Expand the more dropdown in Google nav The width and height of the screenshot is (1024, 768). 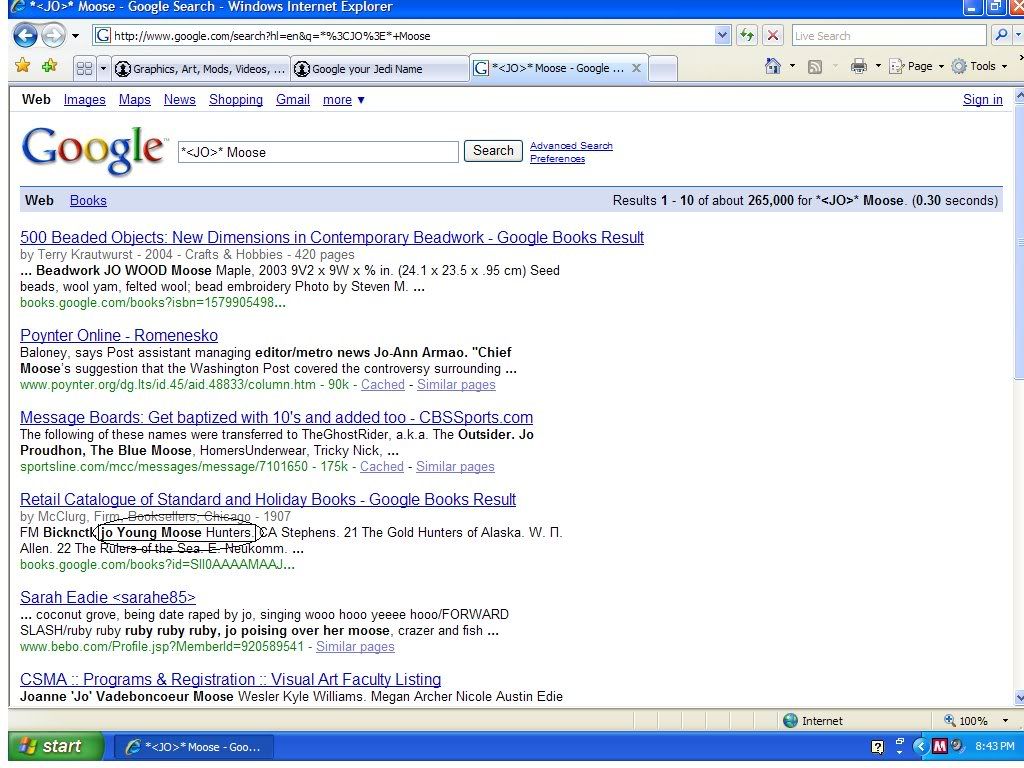click(x=344, y=99)
